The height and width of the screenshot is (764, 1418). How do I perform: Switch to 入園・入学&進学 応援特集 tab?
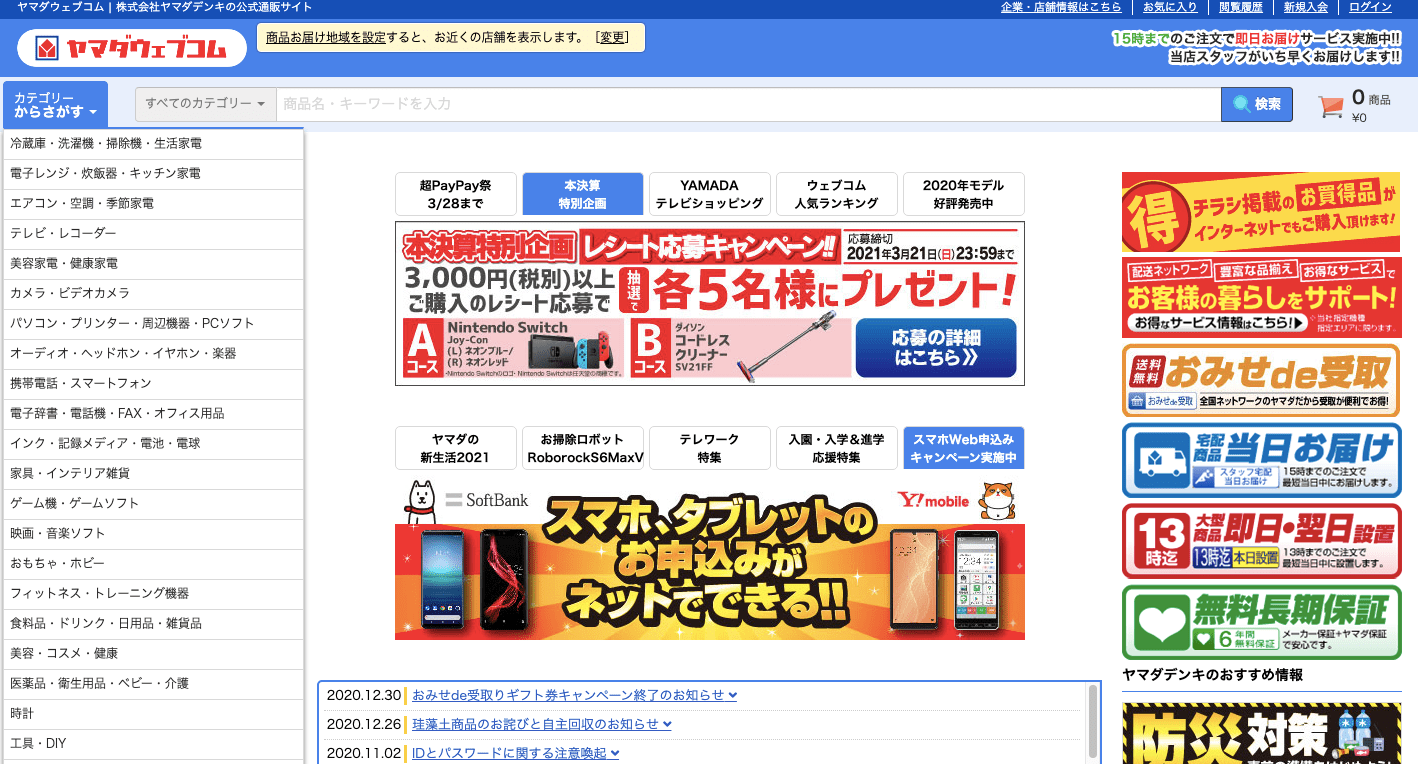[x=837, y=448]
